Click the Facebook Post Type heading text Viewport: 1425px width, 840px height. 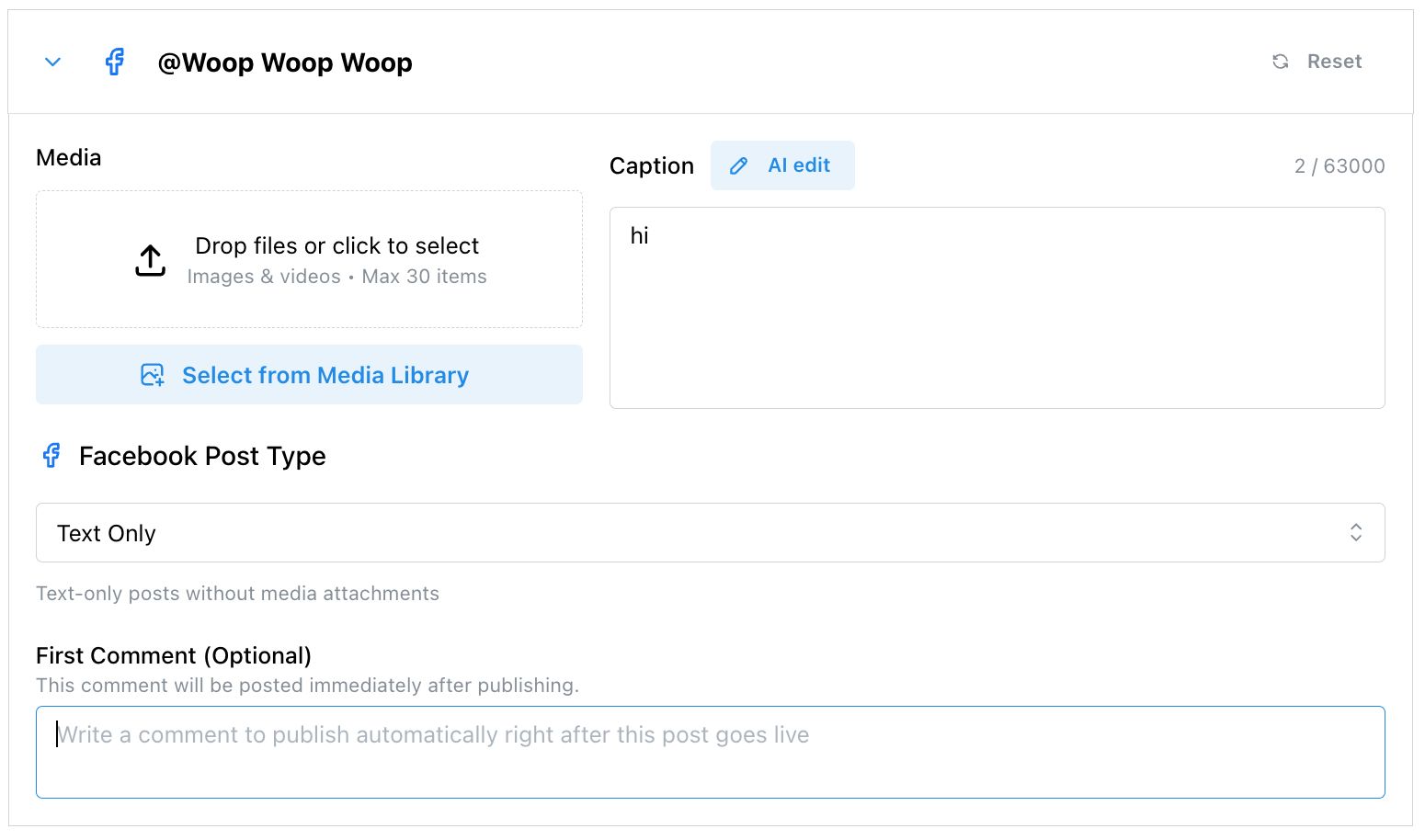pos(202,456)
